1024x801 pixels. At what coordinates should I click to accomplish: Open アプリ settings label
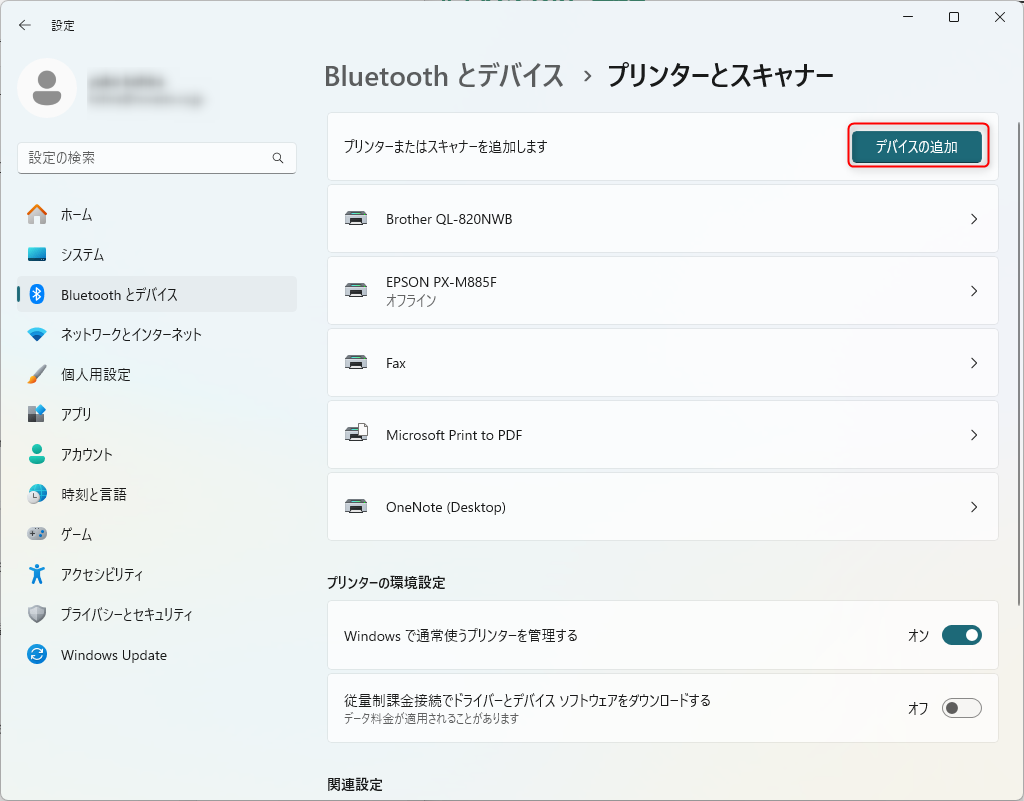[76, 415]
